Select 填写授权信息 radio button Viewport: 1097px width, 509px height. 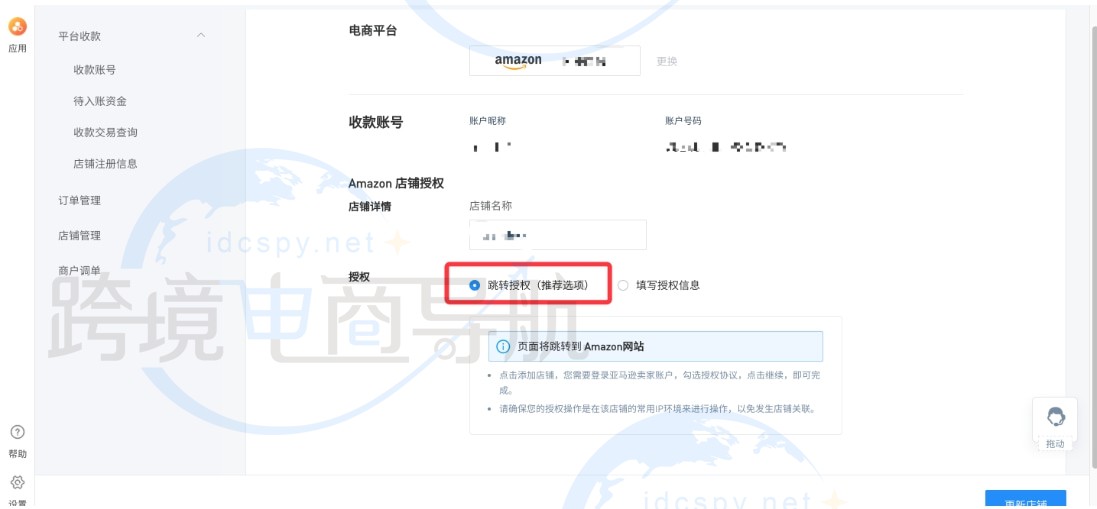tap(623, 285)
